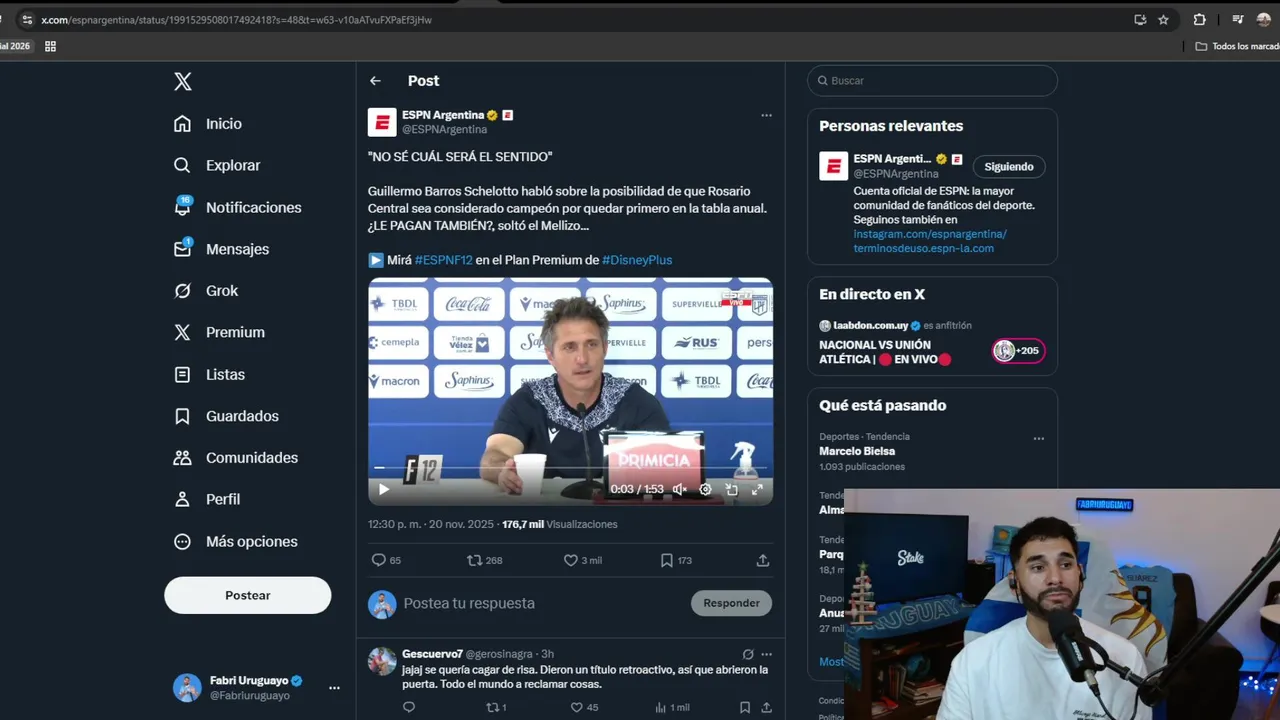Click the Buscar search field
The width and height of the screenshot is (1280, 720).
(x=932, y=81)
